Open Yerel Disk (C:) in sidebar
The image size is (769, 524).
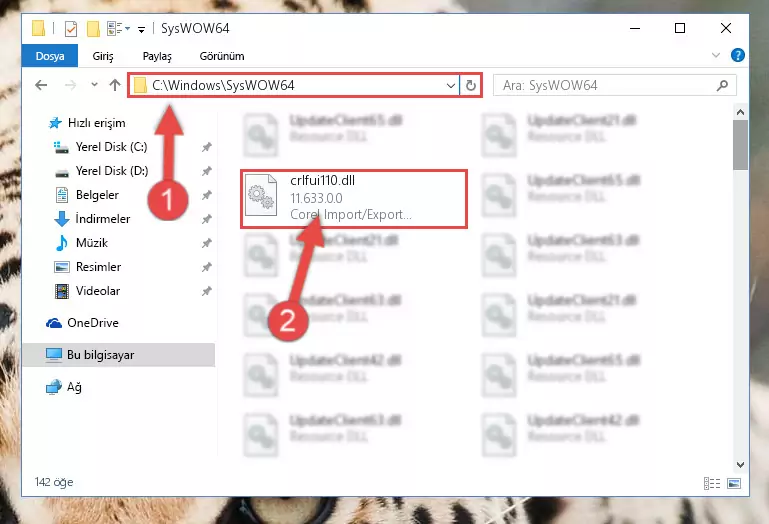pyautogui.click(x=111, y=147)
